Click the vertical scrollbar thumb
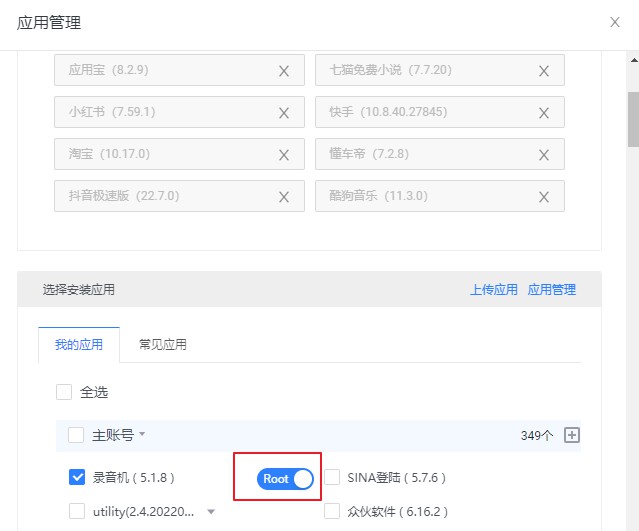Viewport: 639px width, 531px height. tap(632, 120)
